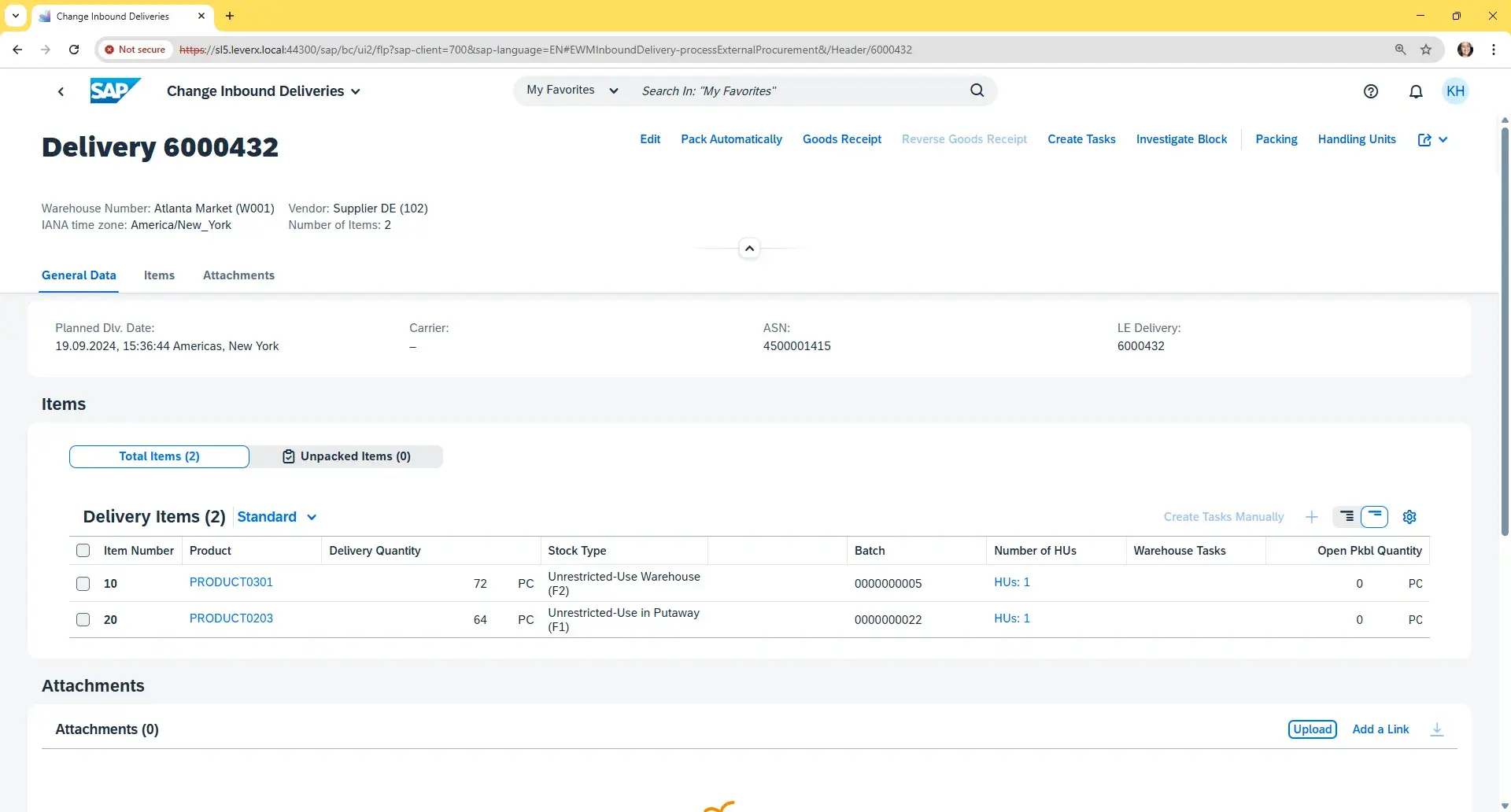Switch to the Attachments tab
1511x812 pixels.
point(238,275)
